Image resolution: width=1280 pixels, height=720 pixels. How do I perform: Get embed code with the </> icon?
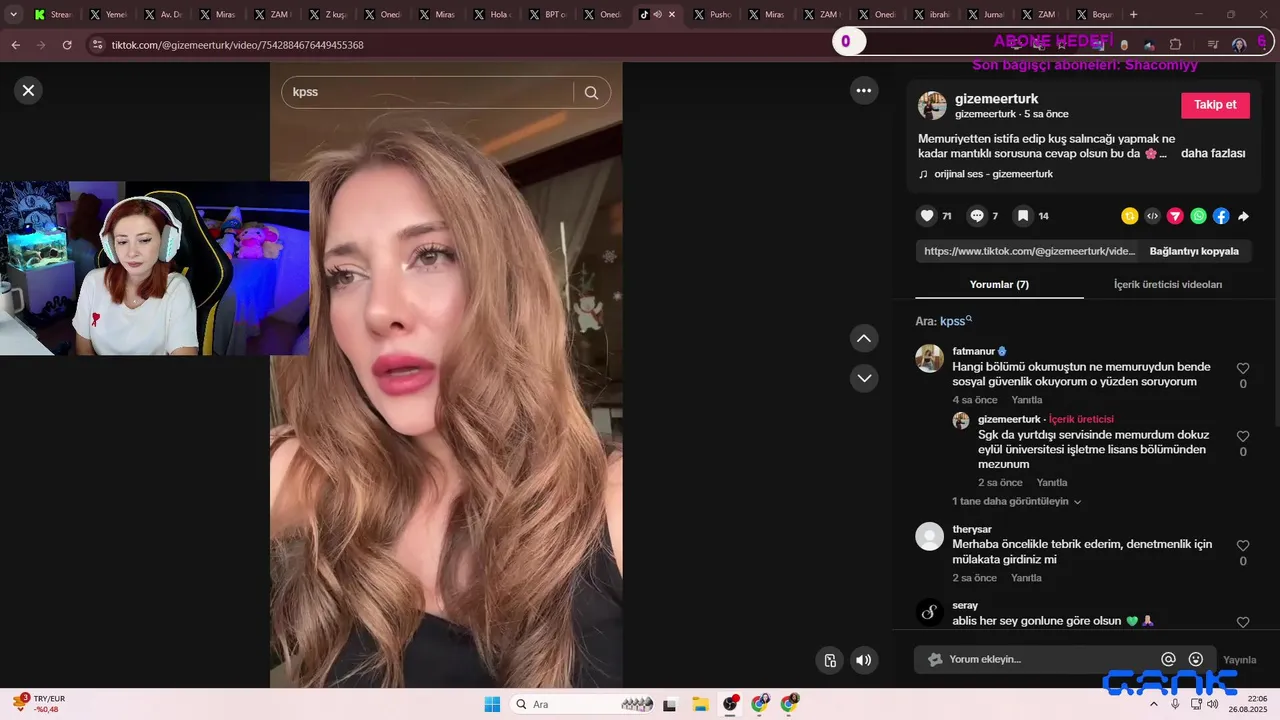[x=1152, y=216]
